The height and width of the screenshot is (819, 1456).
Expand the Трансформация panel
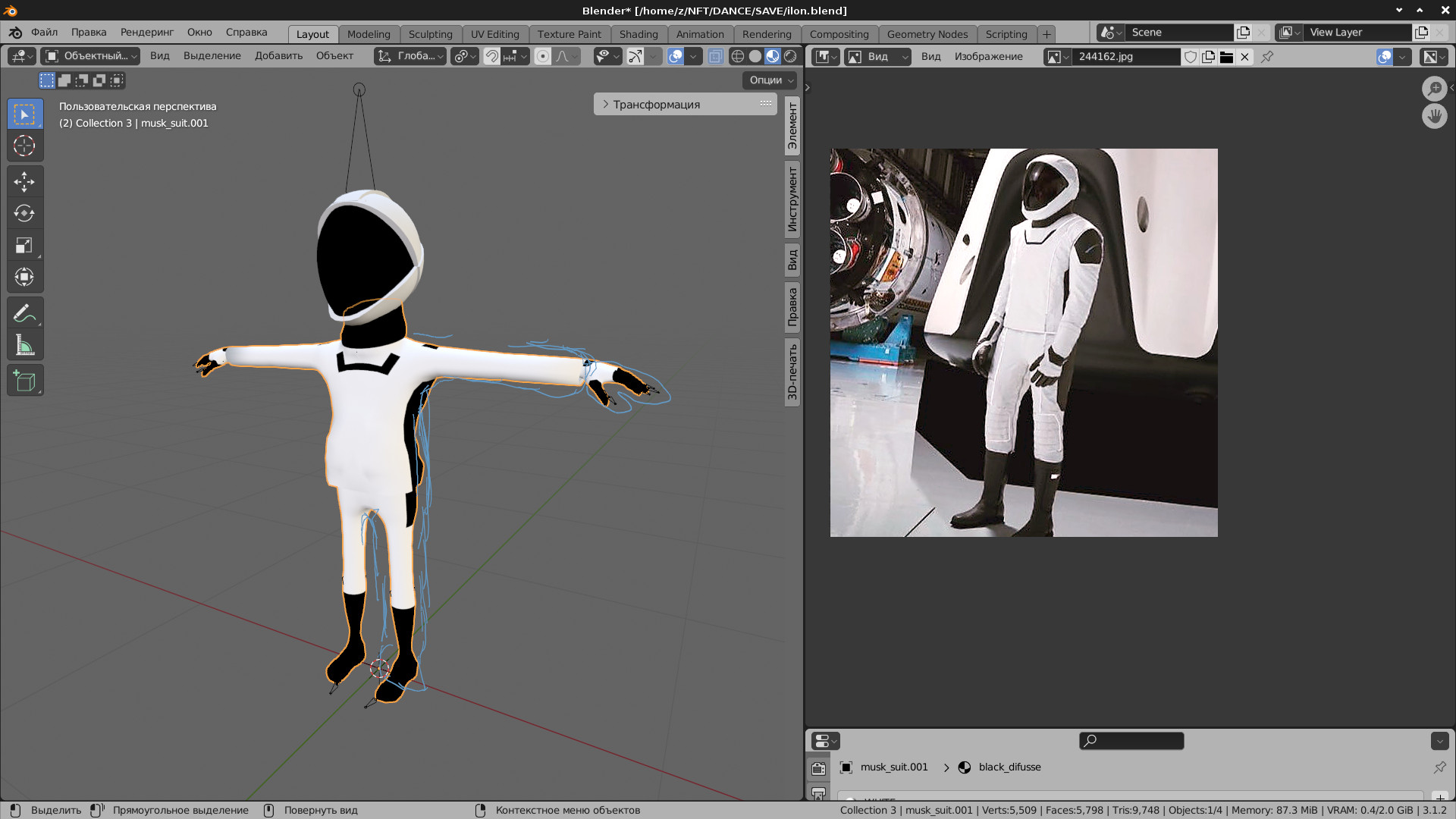[x=656, y=105]
